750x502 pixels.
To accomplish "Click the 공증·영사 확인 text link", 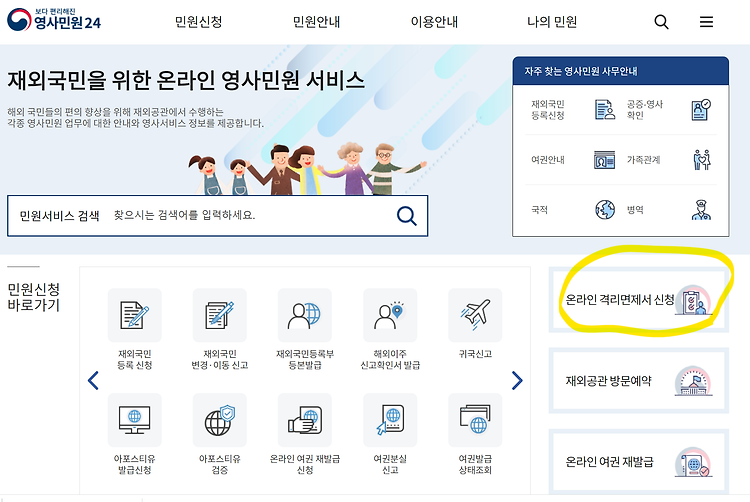I will point(645,109).
